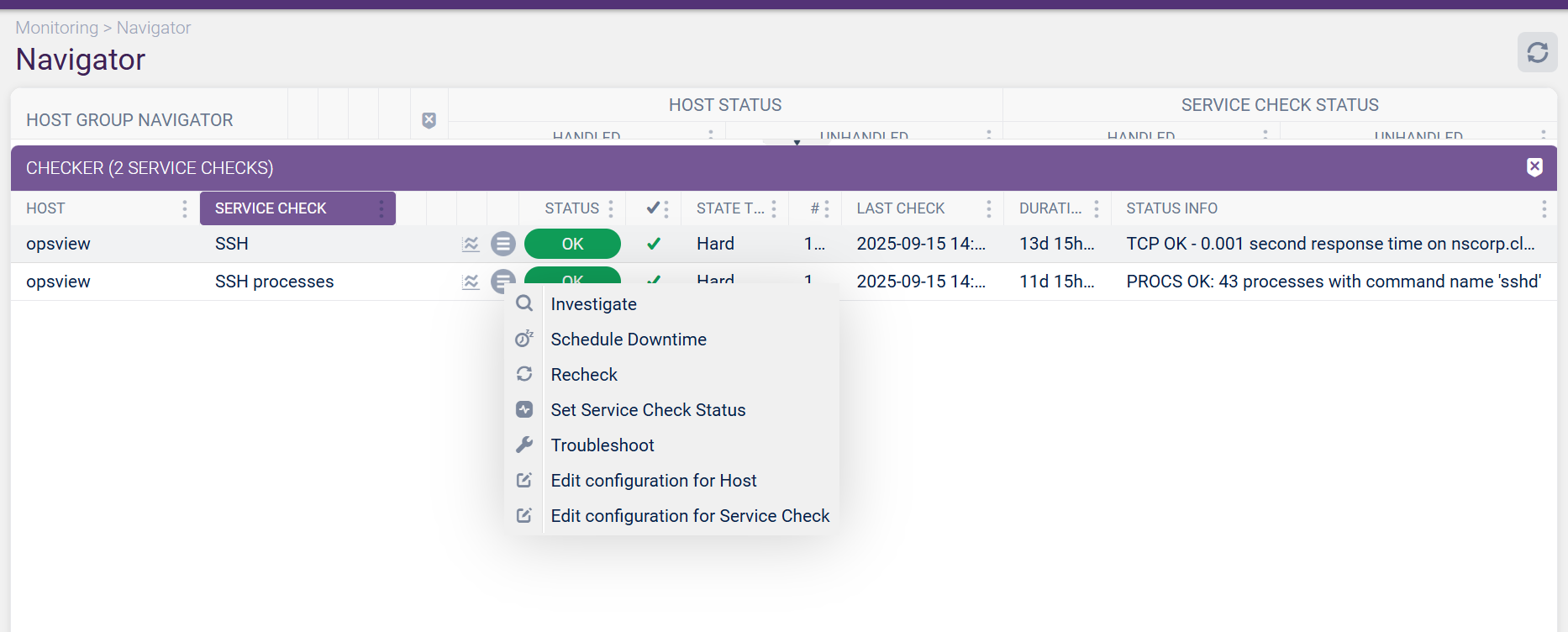Screen dimensions: 1568x632
Task: Open Status column options menu
Action: pyautogui.click(x=611, y=208)
